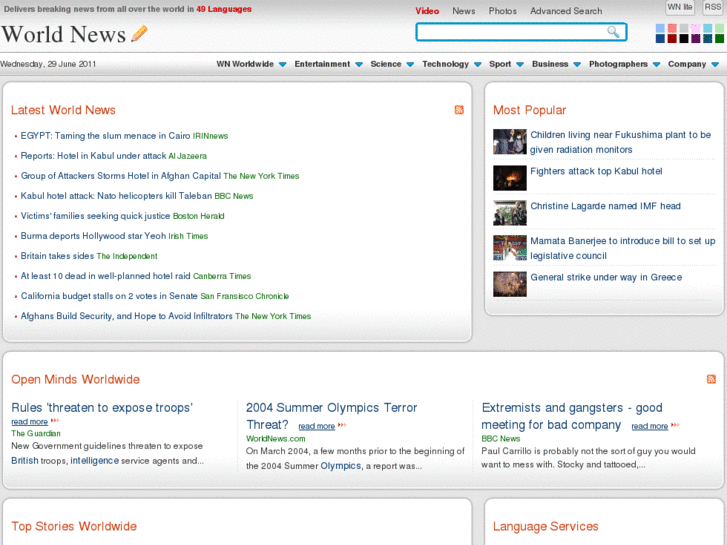Open thumbnail for General strike in Greece
The width and height of the screenshot is (727, 545).
click(510, 284)
